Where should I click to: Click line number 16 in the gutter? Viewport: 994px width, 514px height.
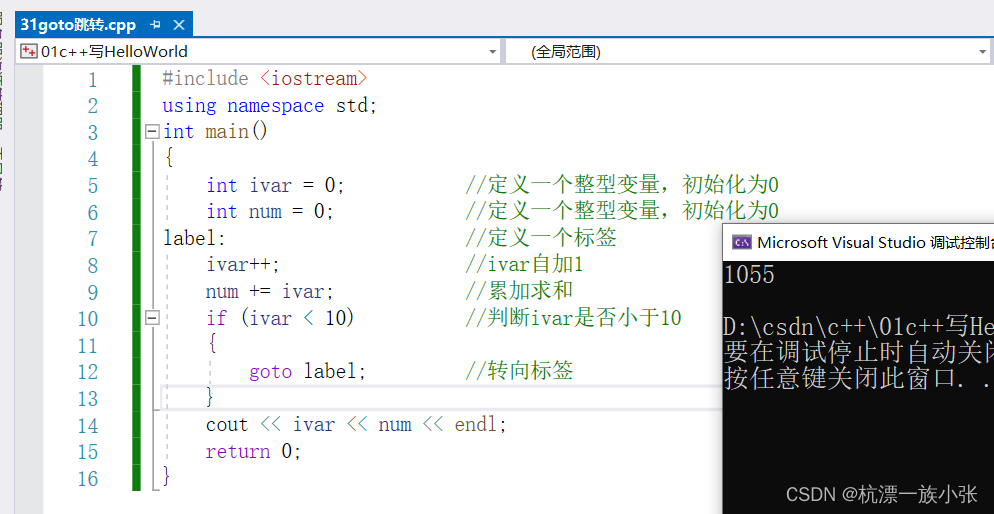point(89,479)
